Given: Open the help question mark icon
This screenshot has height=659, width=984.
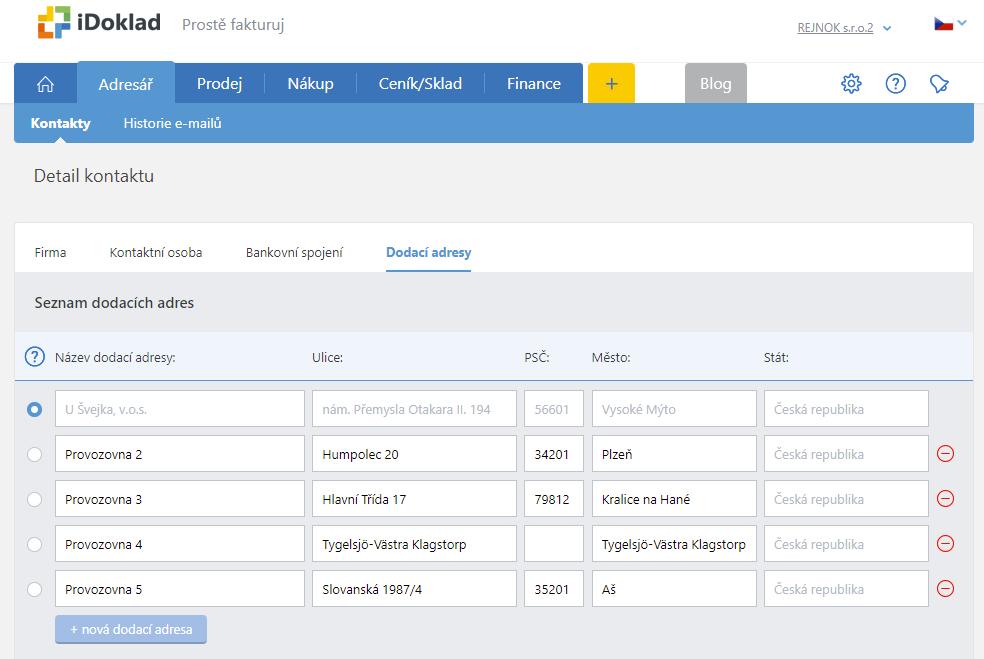Looking at the screenshot, I should click(x=896, y=83).
